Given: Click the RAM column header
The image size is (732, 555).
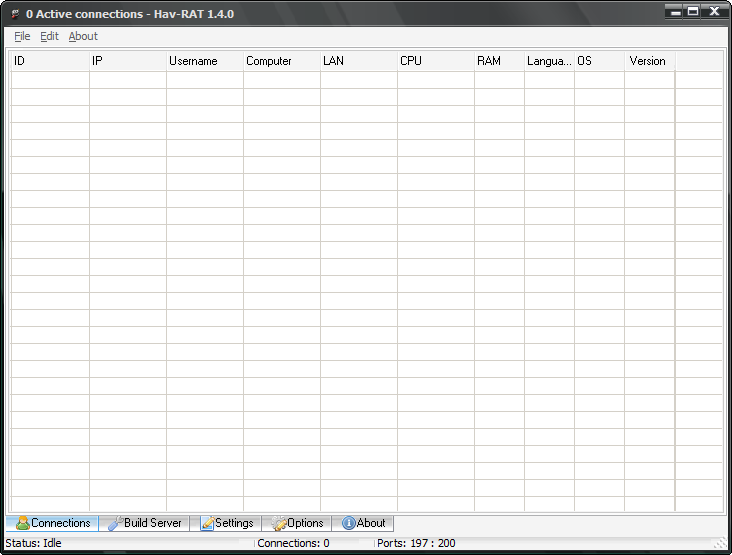Looking at the screenshot, I should pyautogui.click(x=499, y=61).
